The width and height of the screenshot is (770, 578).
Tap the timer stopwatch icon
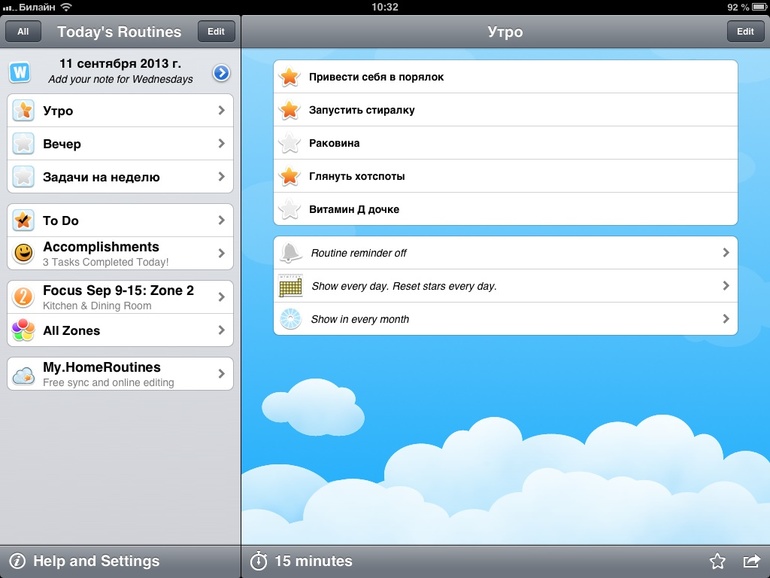(259, 561)
